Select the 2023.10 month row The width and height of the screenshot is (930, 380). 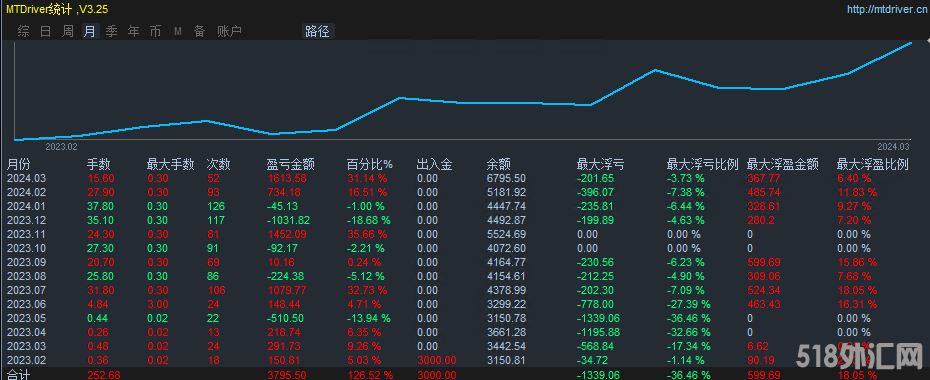[465, 248]
